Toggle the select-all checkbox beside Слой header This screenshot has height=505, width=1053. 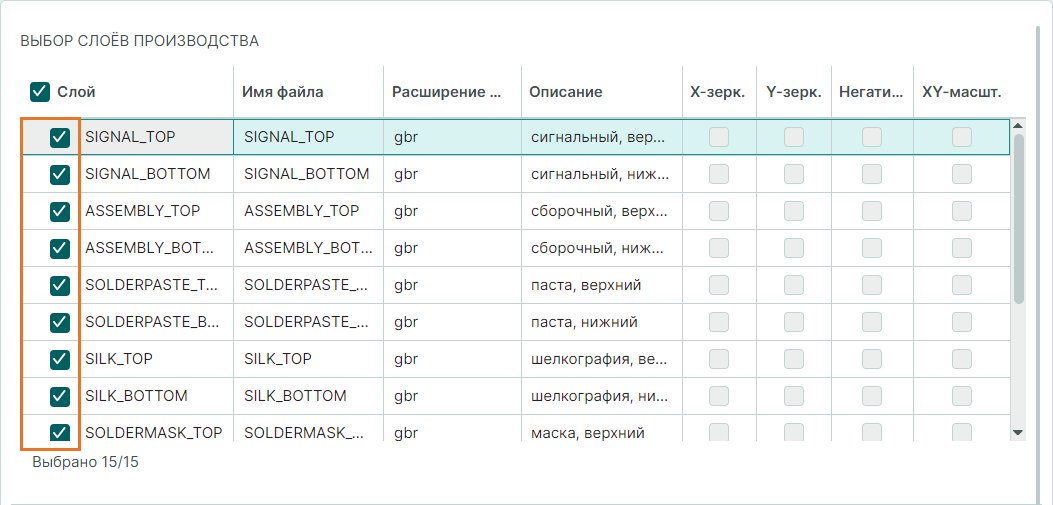40,92
